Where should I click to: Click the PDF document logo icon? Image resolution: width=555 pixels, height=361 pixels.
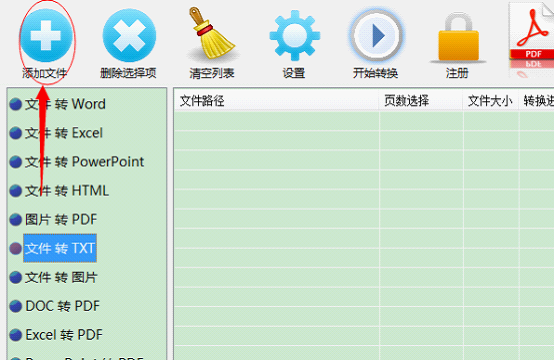click(532, 39)
